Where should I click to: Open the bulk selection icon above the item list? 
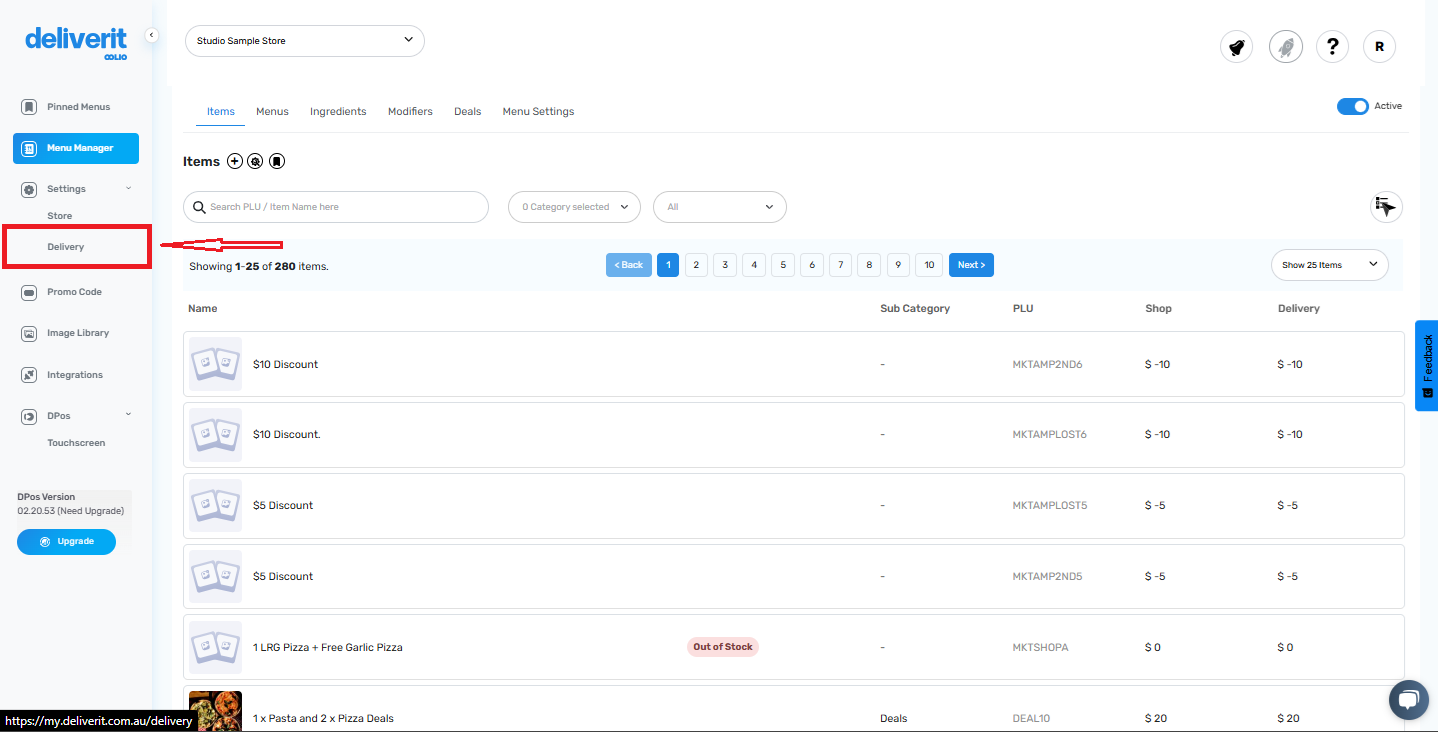coord(1385,207)
